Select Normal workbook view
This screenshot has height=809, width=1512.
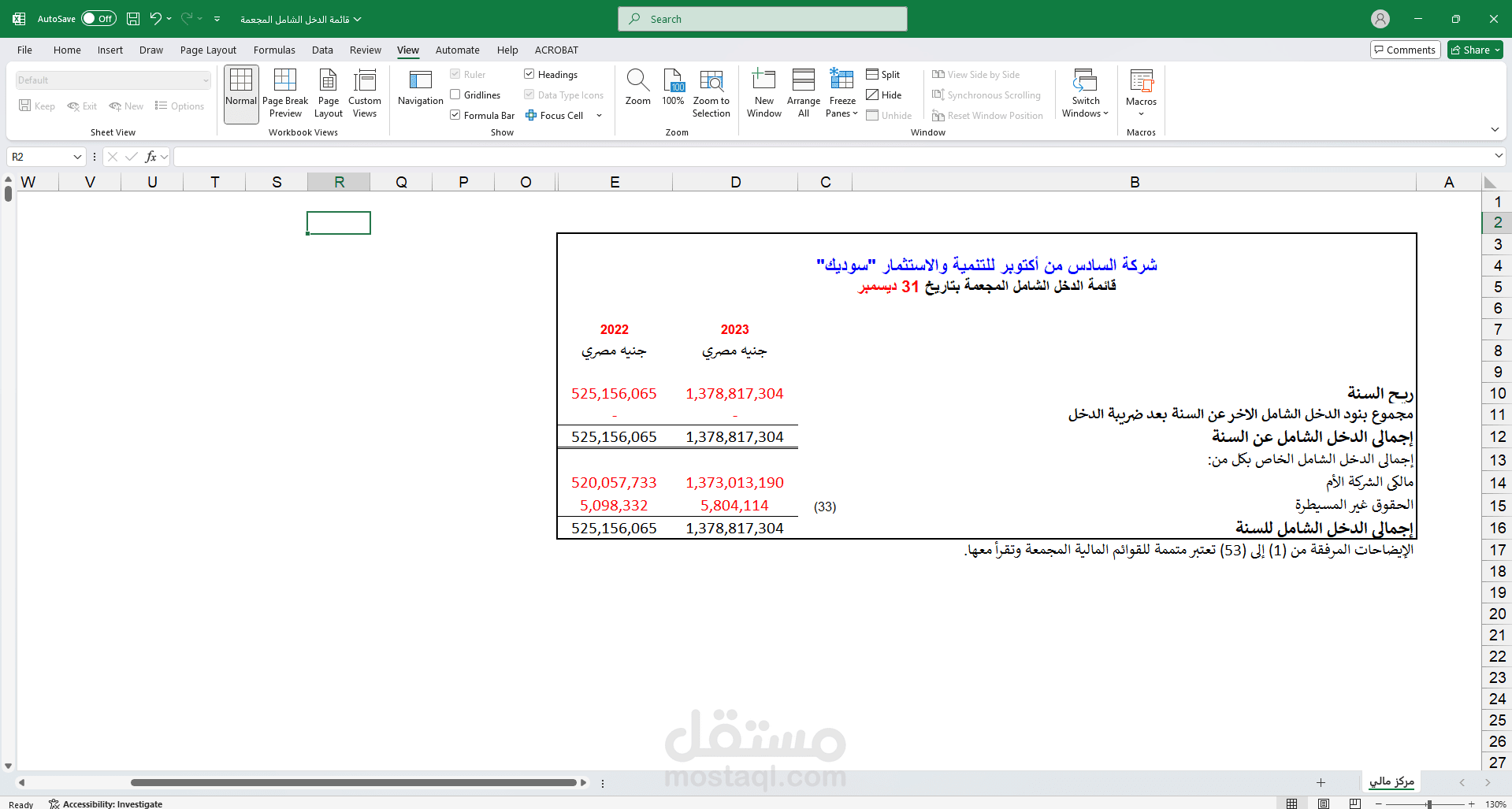tap(241, 95)
